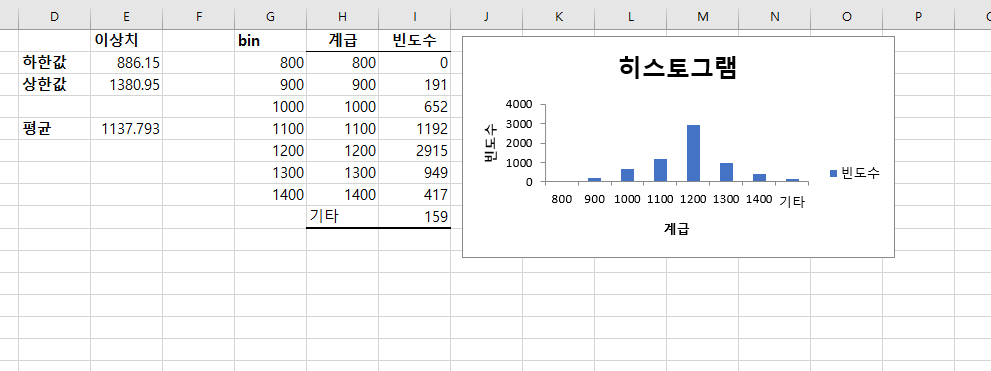Click the bin value 800 in column G
The width and height of the screenshot is (991, 371).
pos(271,63)
